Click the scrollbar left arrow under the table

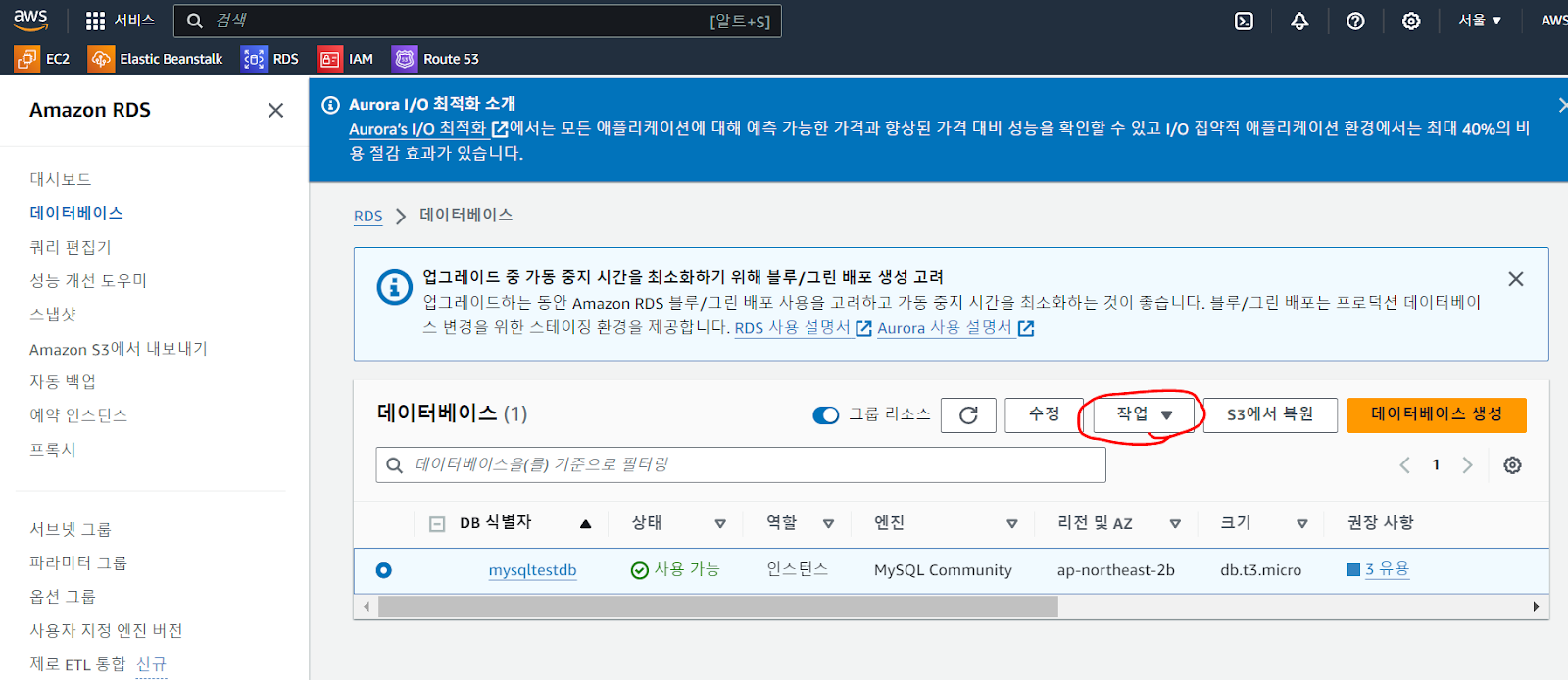click(367, 607)
